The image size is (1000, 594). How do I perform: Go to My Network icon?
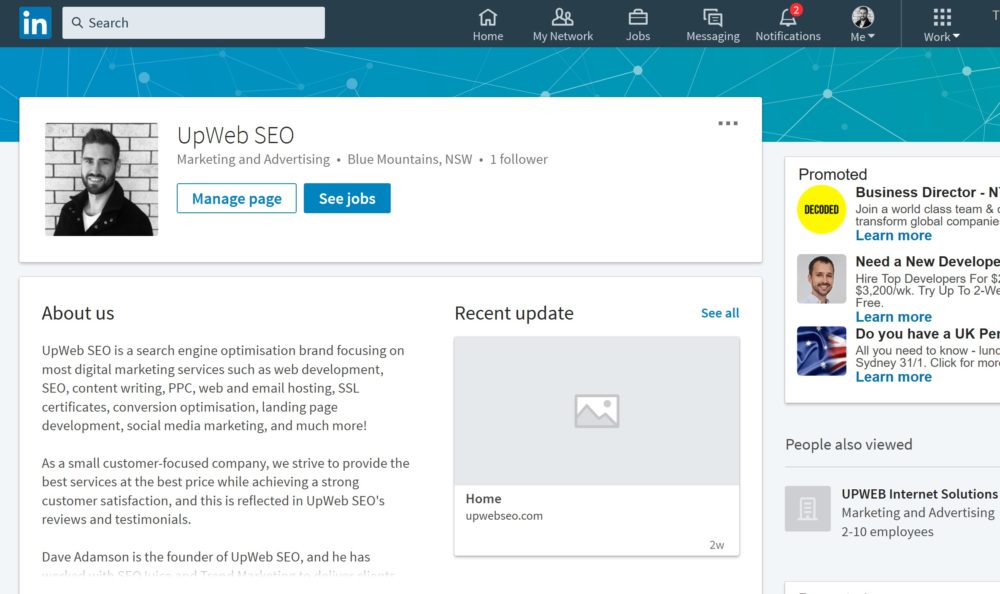coord(562,17)
